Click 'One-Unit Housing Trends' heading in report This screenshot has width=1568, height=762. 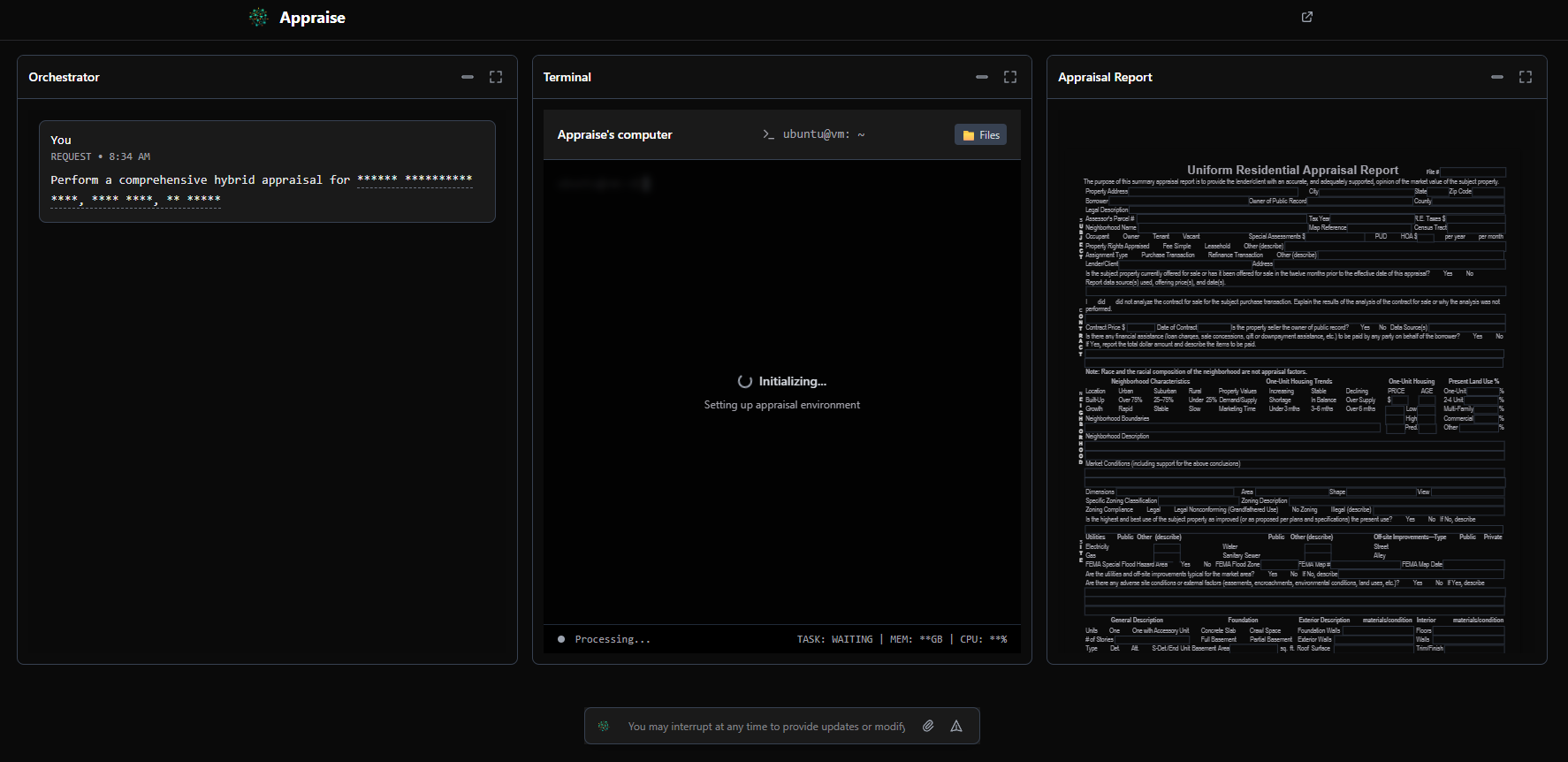1298,381
